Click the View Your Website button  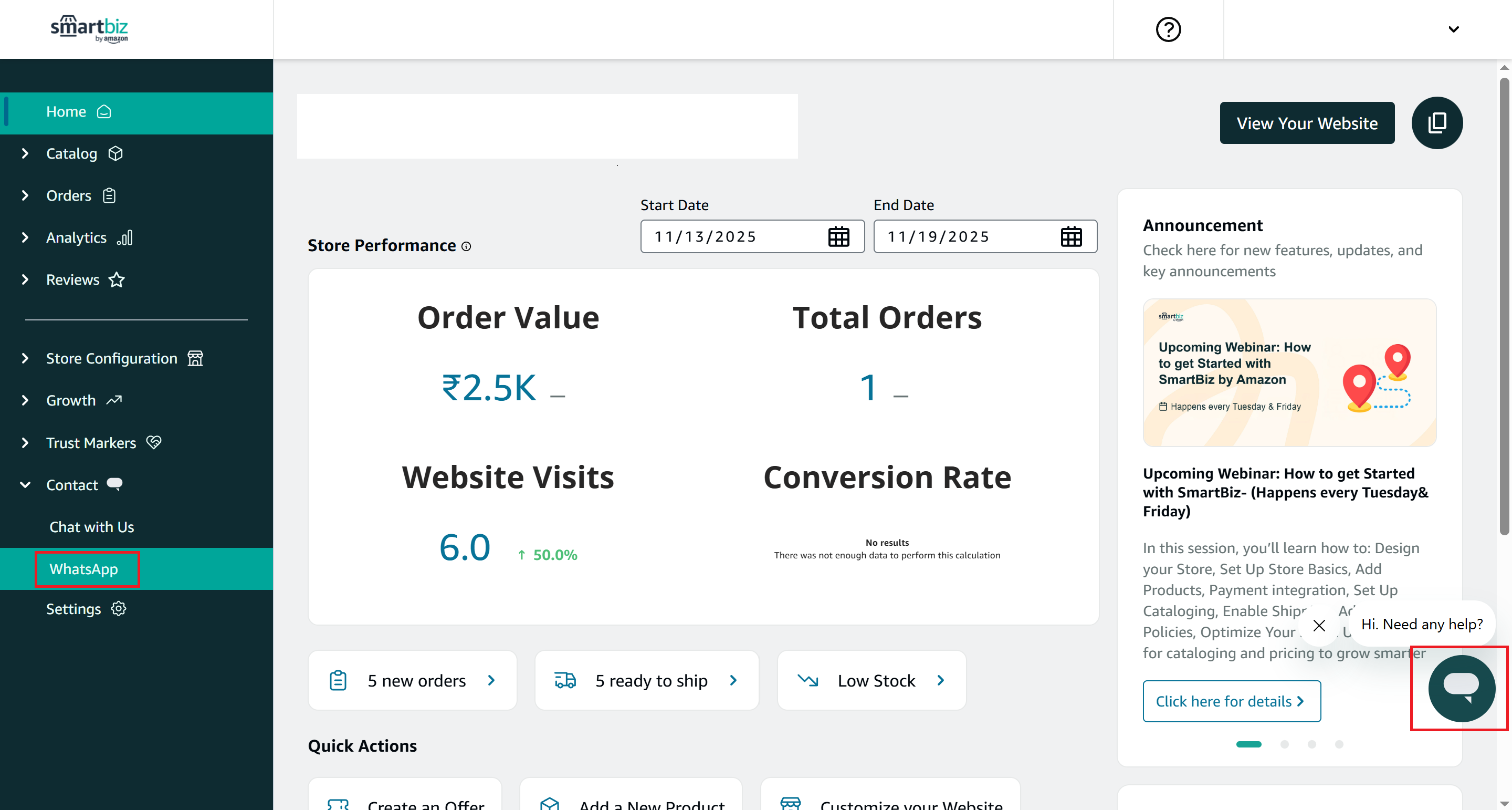click(x=1307, y=123)
